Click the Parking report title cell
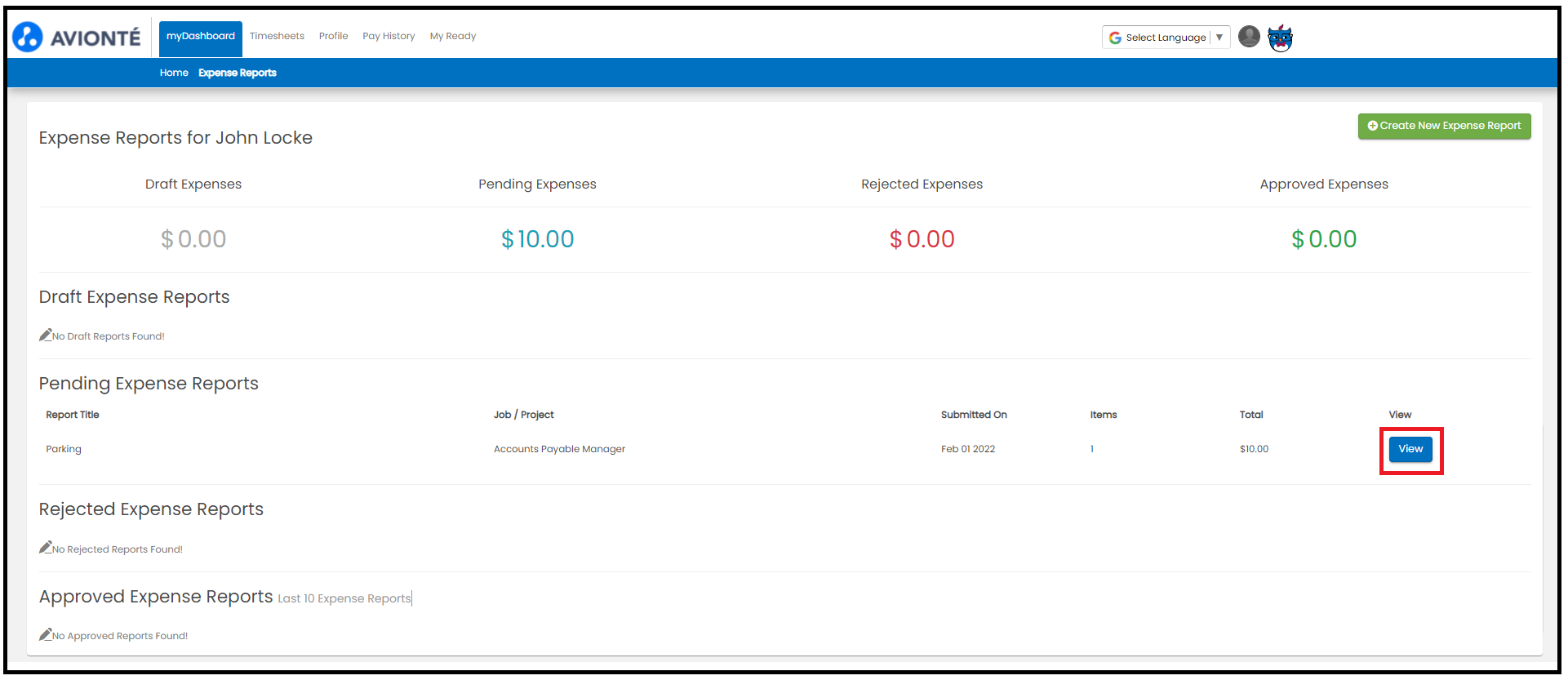The image size is (1568, 680). tap(64, 449)
